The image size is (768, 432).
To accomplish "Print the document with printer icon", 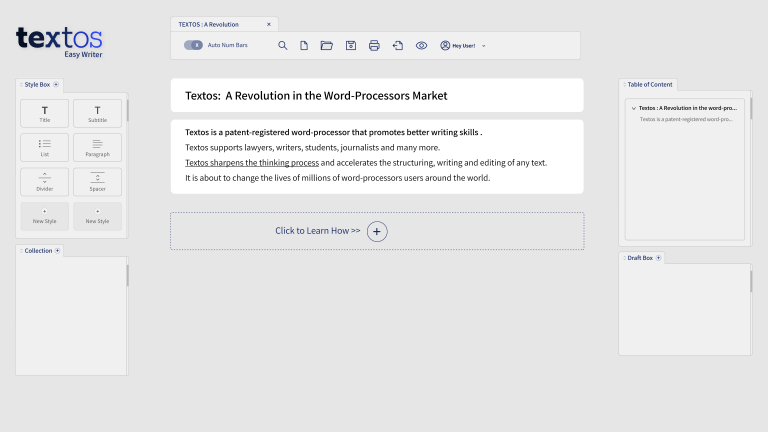I will (374, 46).
